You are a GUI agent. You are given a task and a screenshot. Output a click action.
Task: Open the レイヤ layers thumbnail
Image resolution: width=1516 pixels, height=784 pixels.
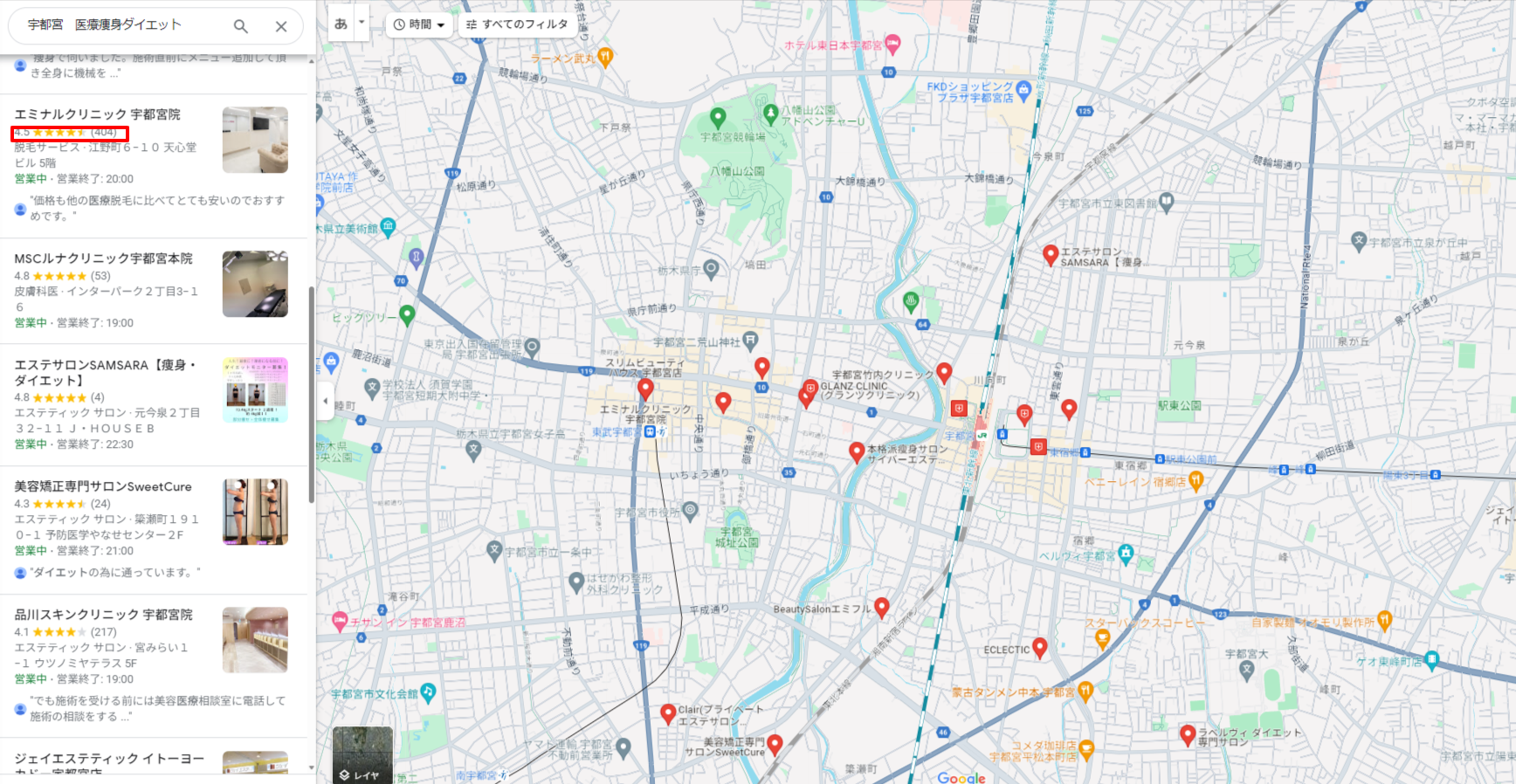point(362,754)
